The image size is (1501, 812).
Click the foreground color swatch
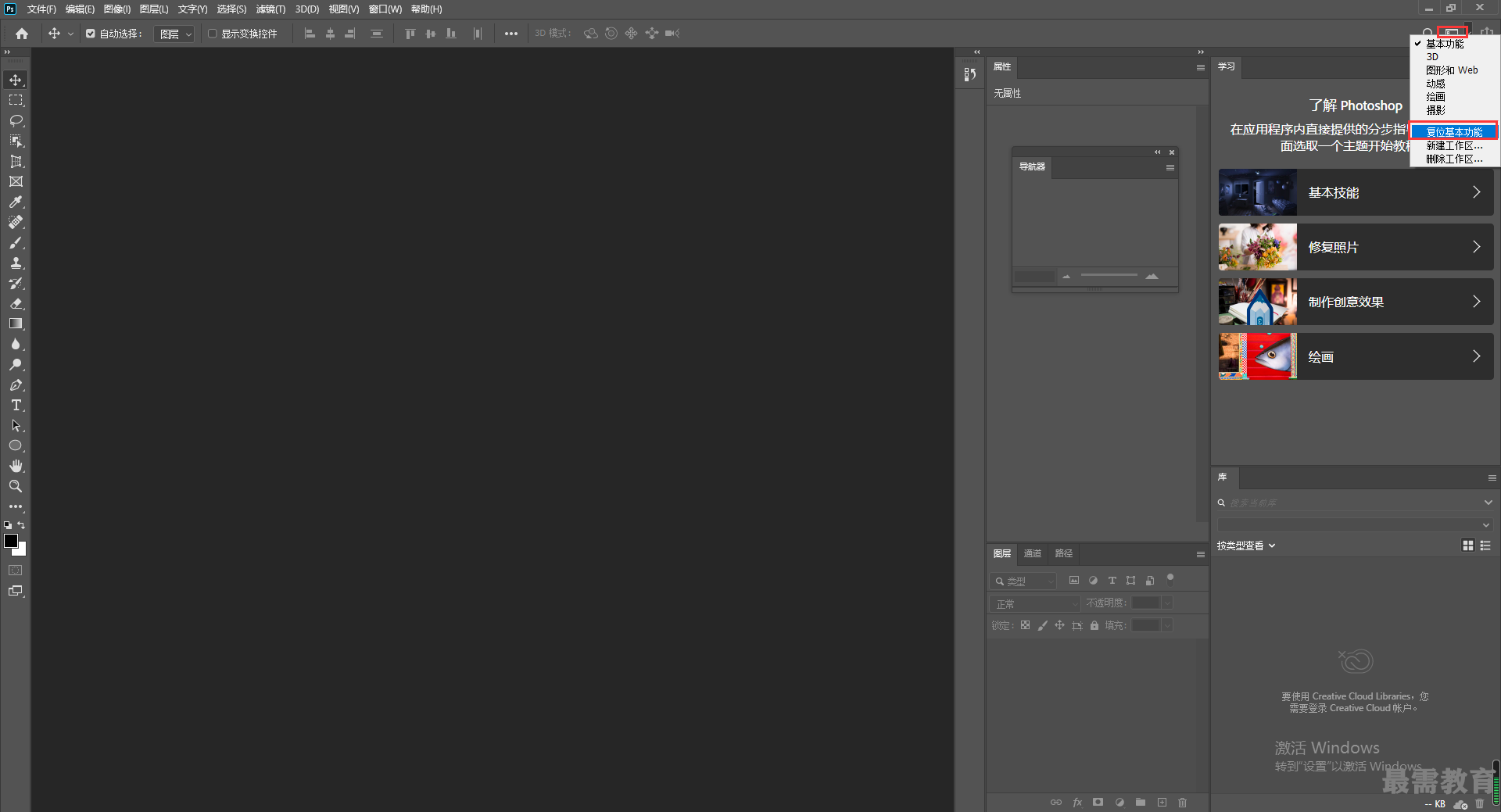[x=11, y=541]
